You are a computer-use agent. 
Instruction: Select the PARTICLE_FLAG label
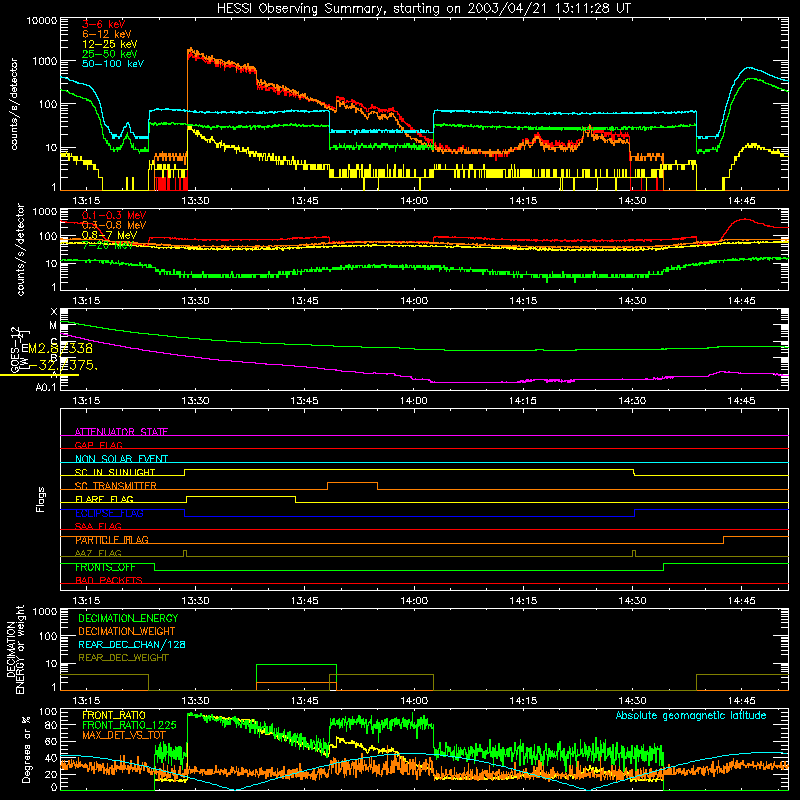tap(112, 540)
